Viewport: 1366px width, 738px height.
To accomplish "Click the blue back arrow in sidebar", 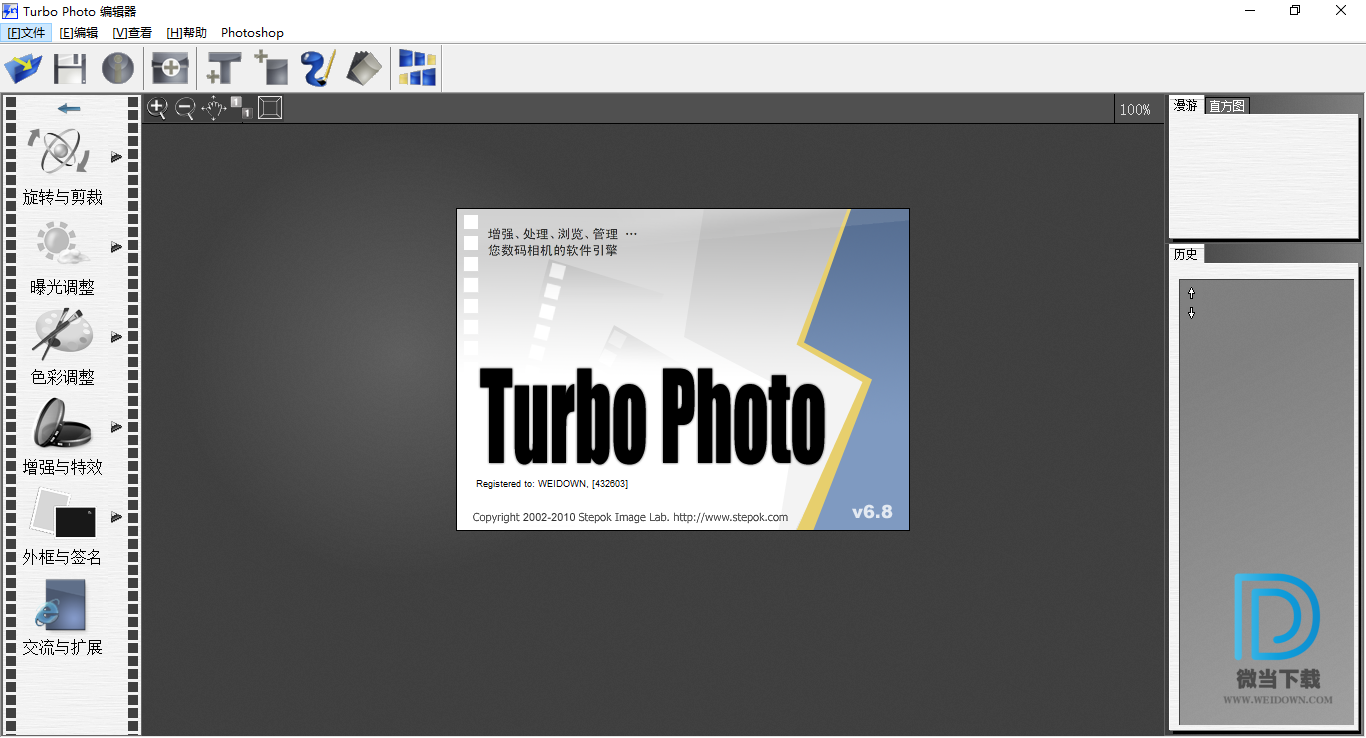I will [69, 108].
